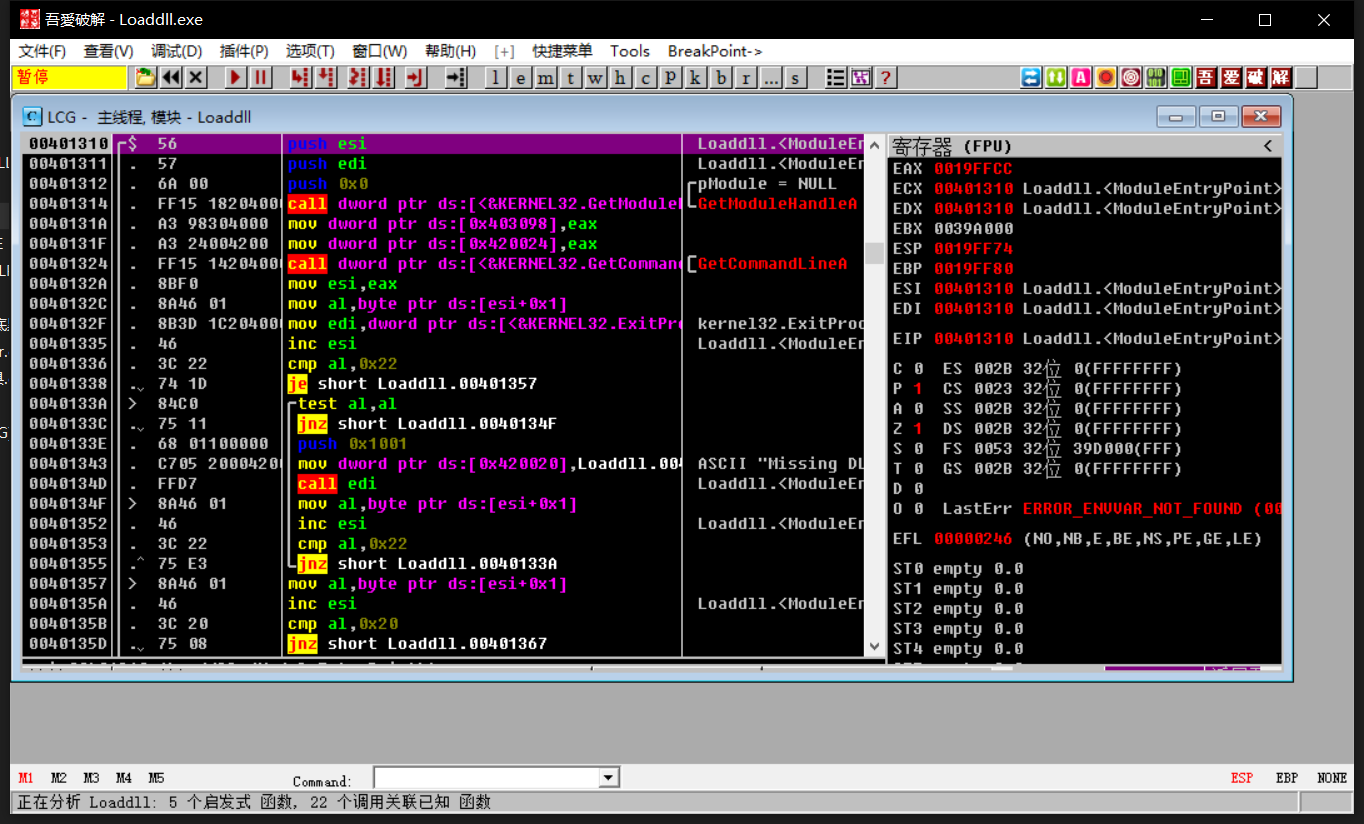Open the purple appearance grid icon
Screen dimensions: 1364x824
click(x=860, y=77)
